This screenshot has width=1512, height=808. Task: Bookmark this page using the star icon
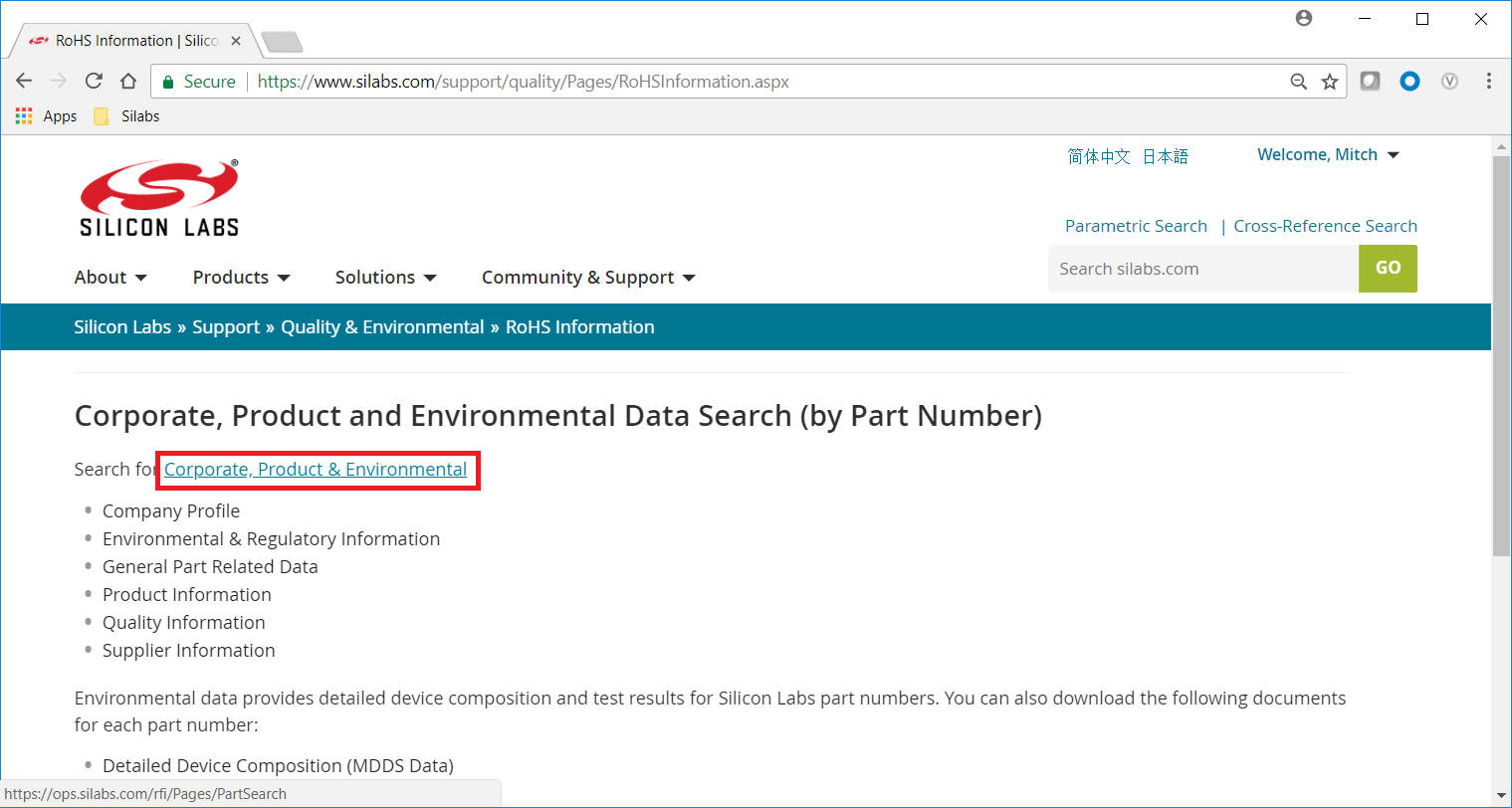1330,81
